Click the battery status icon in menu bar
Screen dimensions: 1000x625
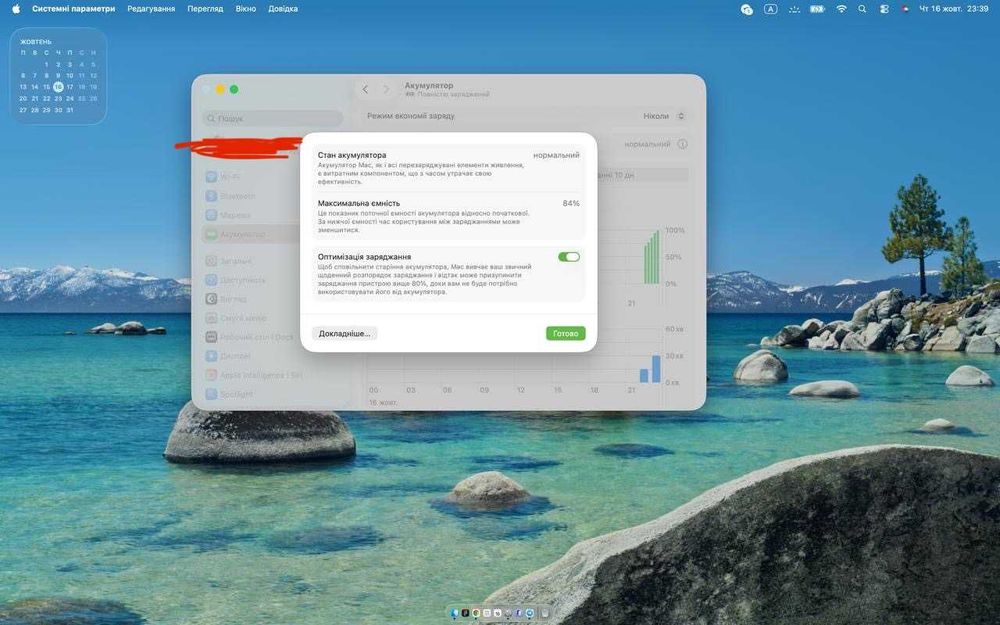pos(817,9)
